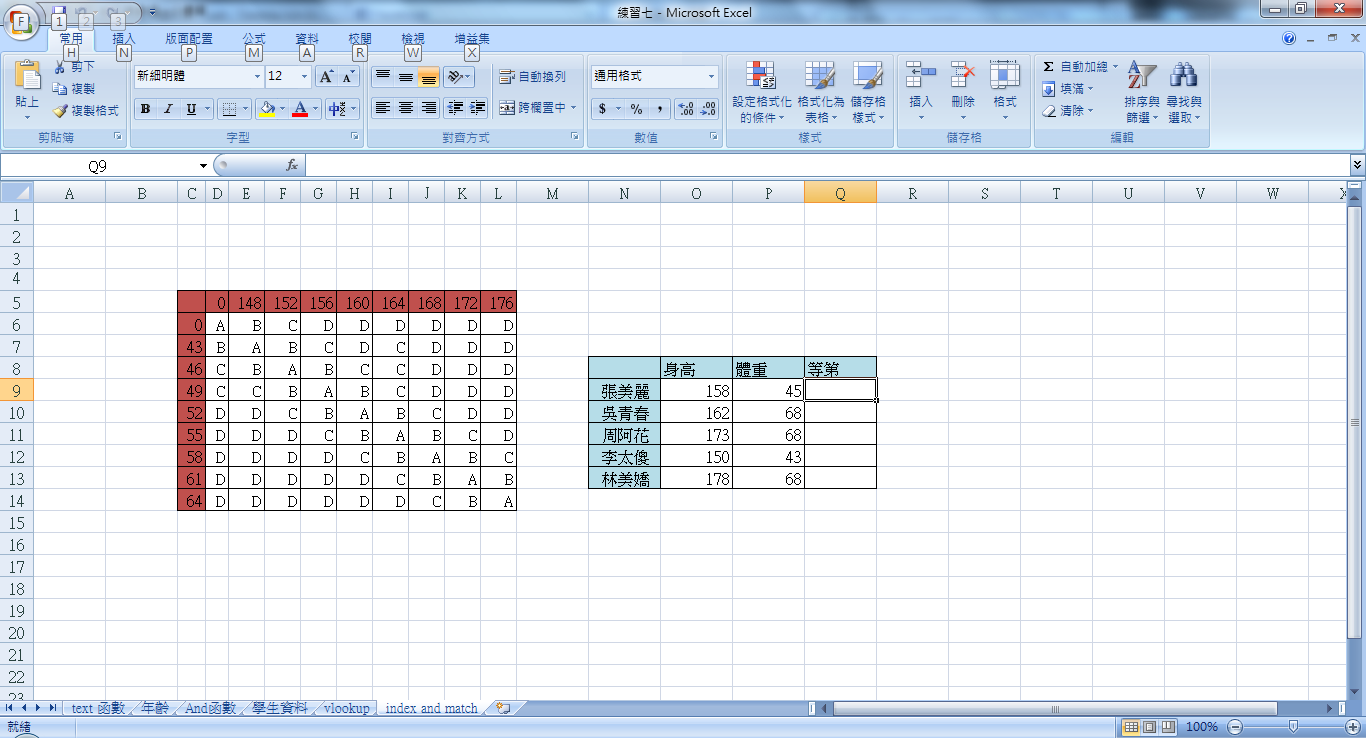Click the Increase Font Size icon
The image size is (1366, 738).
[x=326, y=77]
